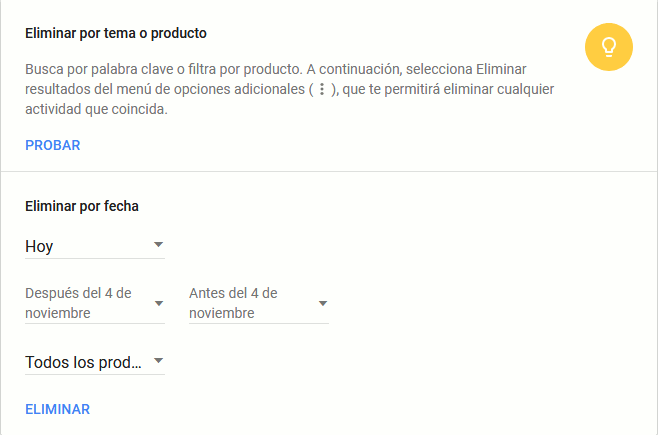The image size is (658, 435).
Task: Open the 'Antes del 4 de noviembre' picker
Action: point(258,303)
